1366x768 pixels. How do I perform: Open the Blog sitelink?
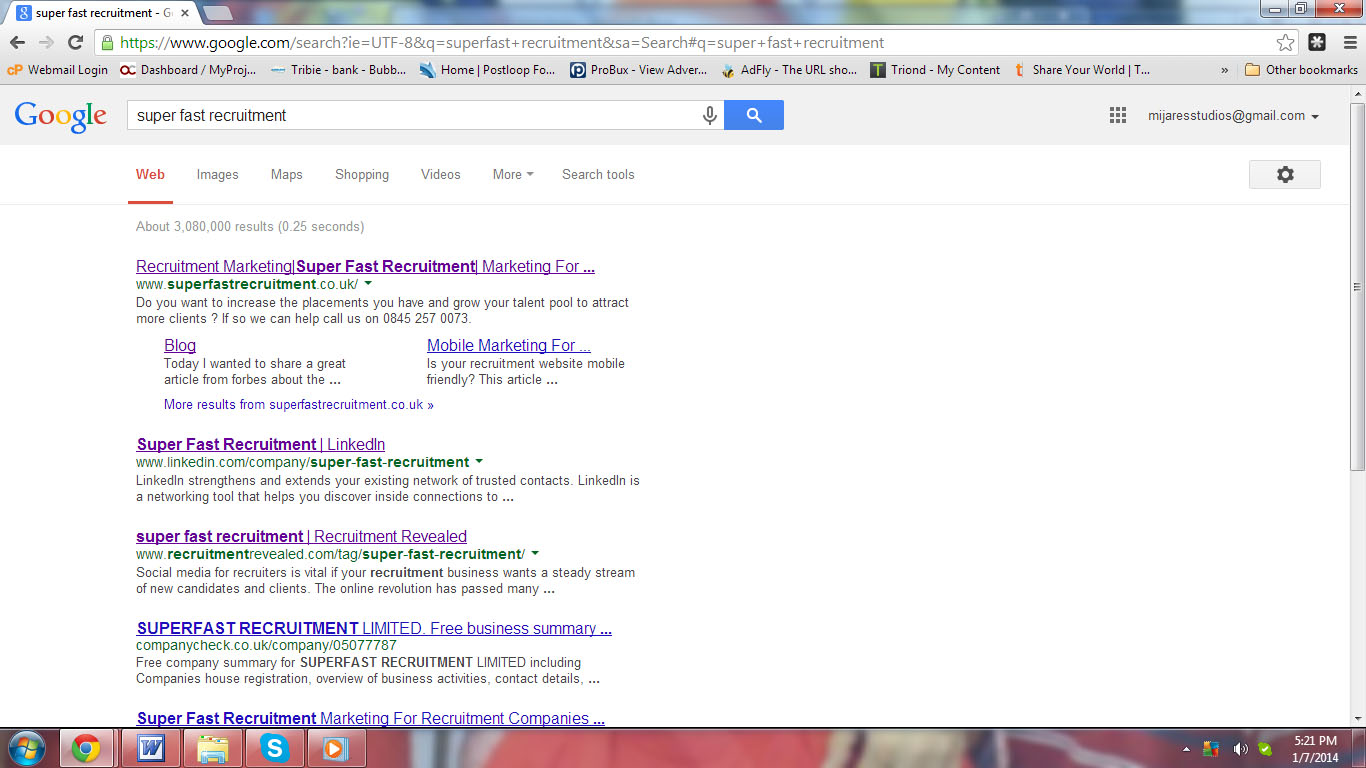pyautogui.click(x=180, y=346)
